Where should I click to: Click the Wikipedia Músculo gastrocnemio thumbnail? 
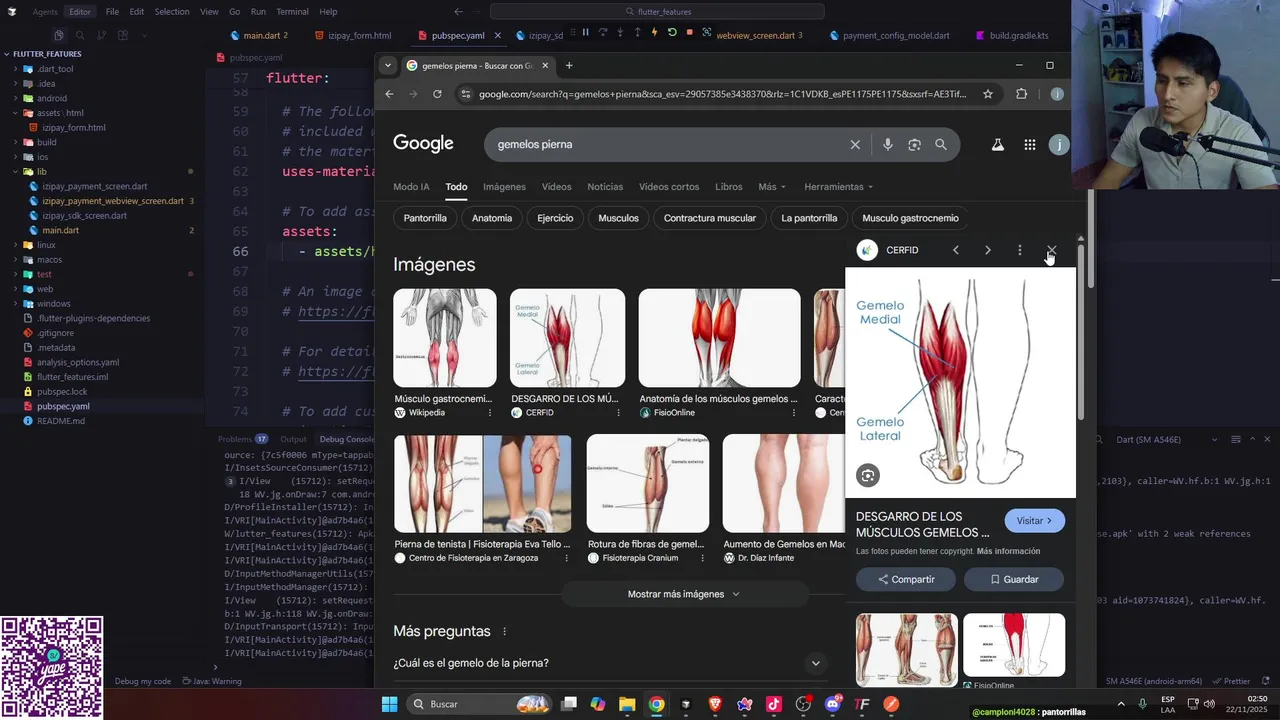click(444, 338)
